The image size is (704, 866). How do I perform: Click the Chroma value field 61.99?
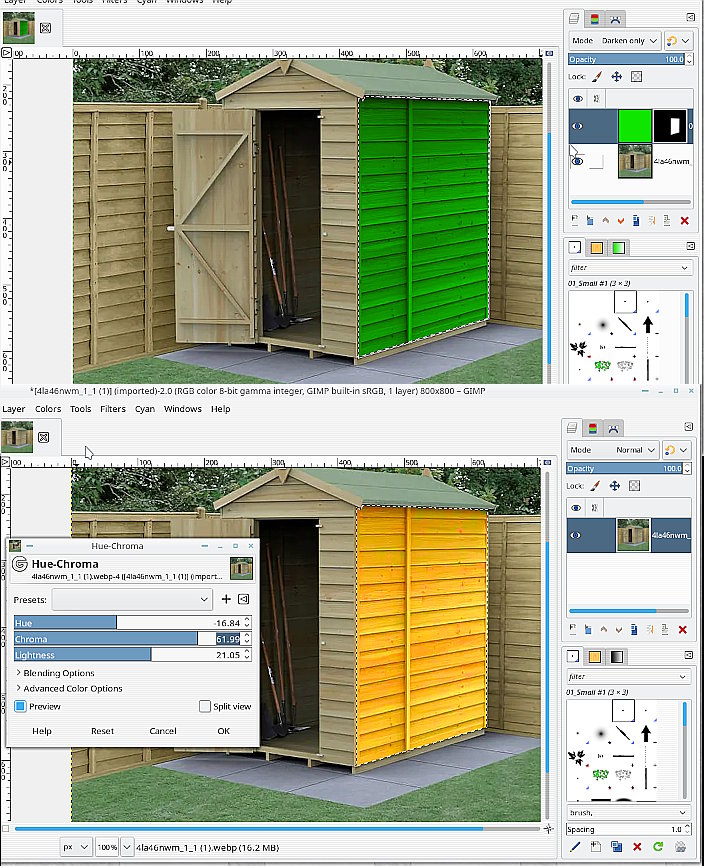pos(227,638)
